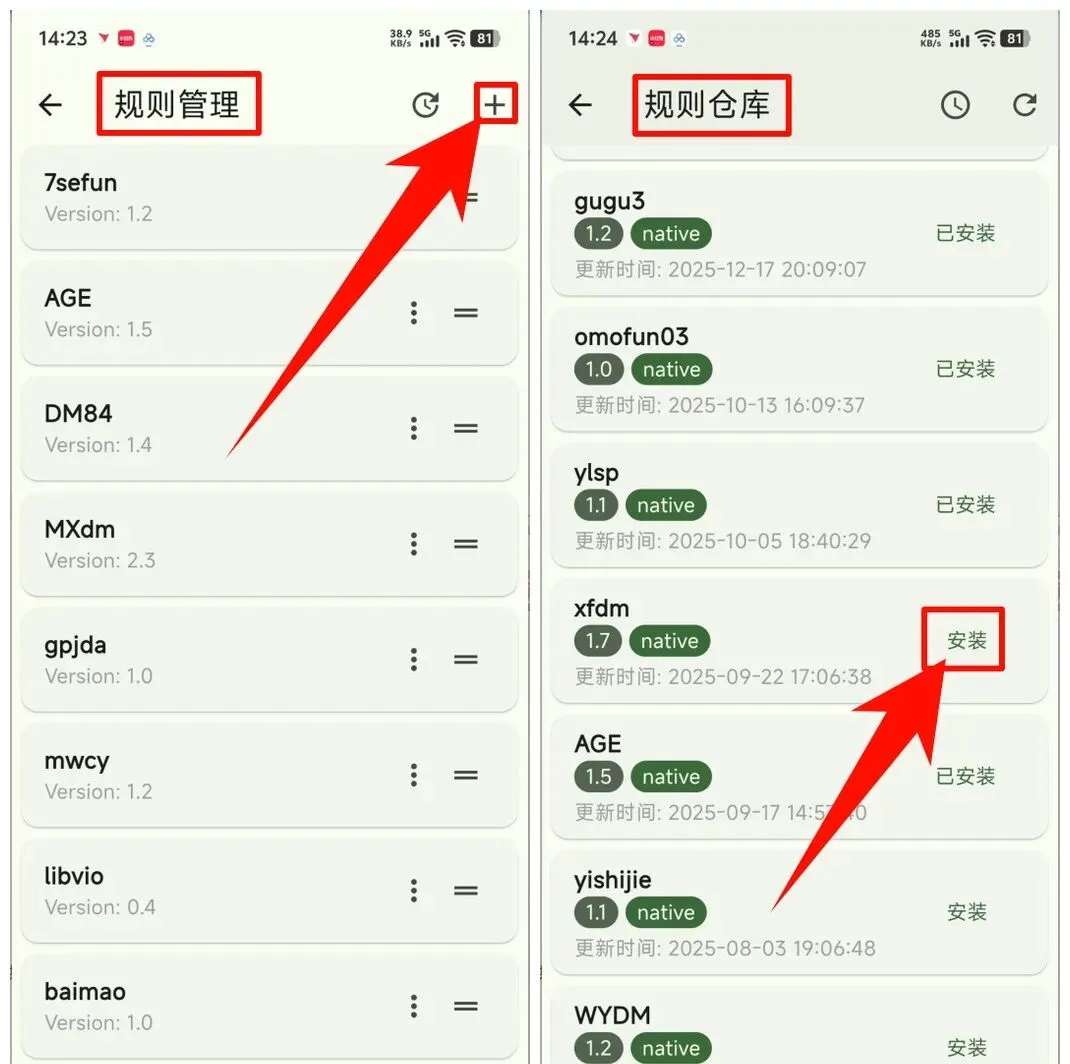1070x1064 pixels.
Task: Go back from 规则仓库 screen
Action: tap(580, 104)
